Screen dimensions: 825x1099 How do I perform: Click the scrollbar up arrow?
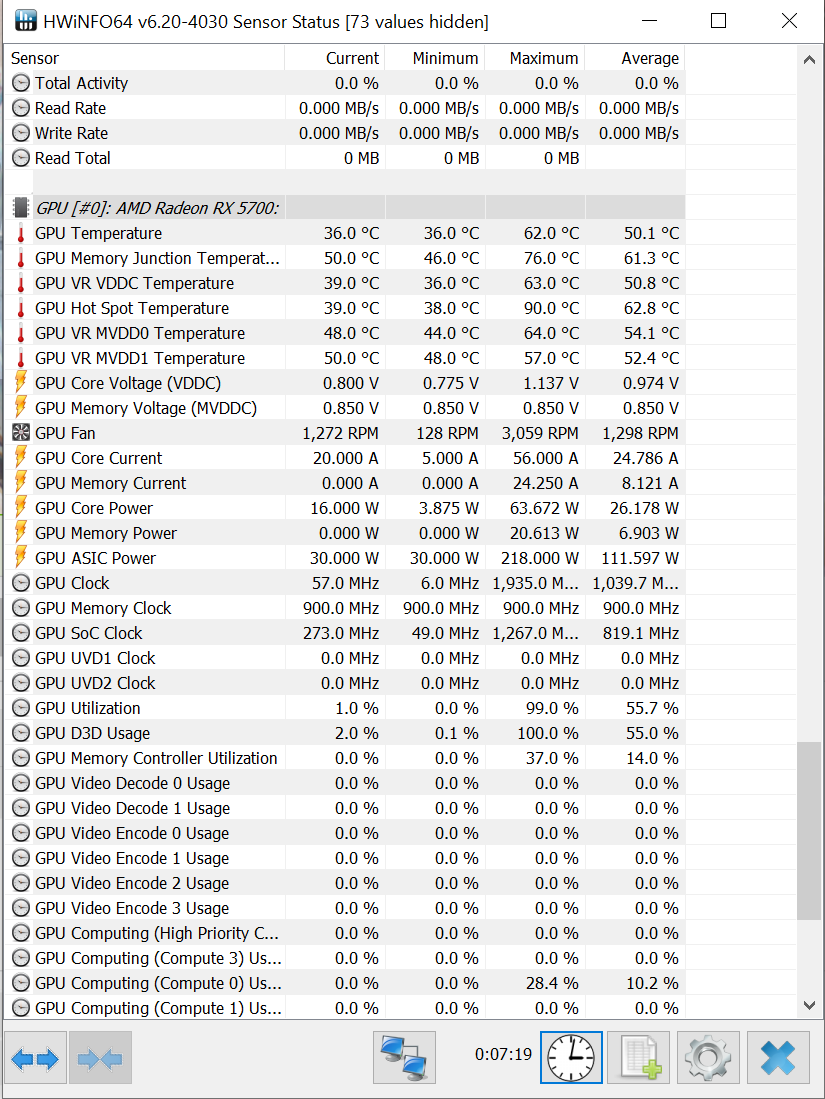click(809, 60)
